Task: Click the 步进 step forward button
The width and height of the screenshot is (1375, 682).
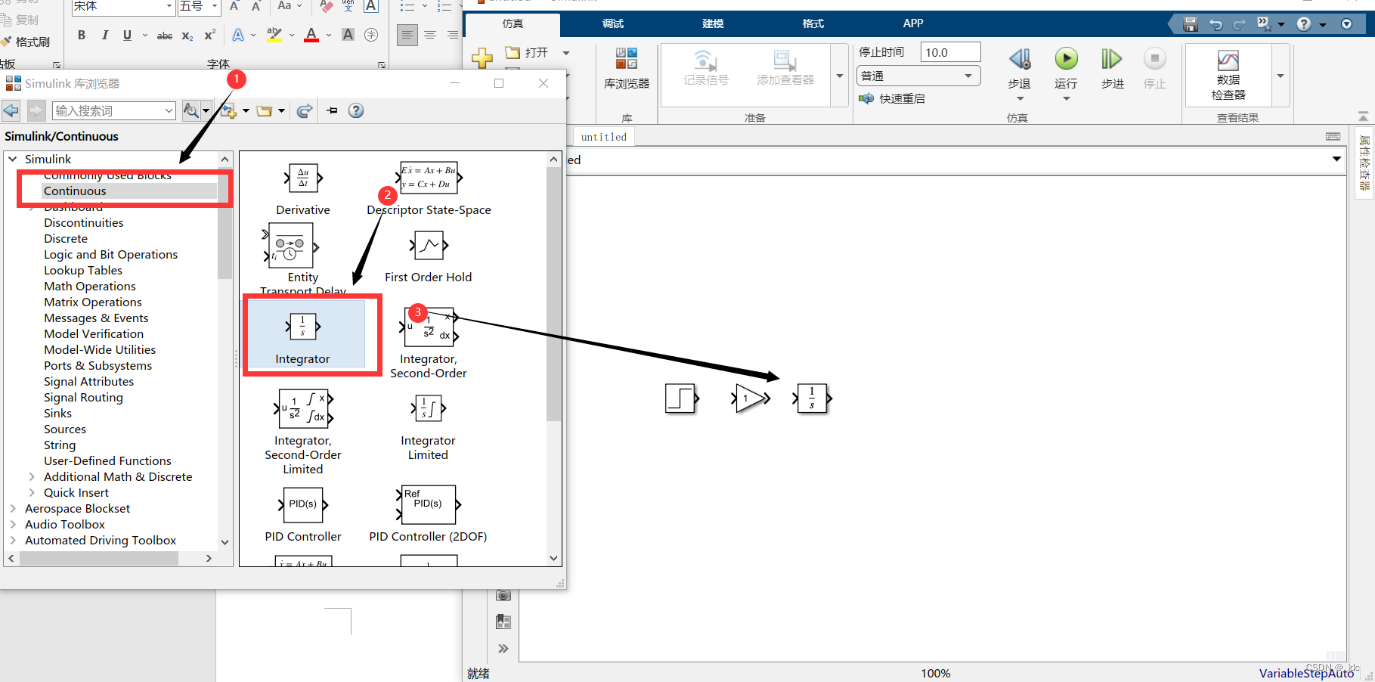Action: coord(1112,68)
